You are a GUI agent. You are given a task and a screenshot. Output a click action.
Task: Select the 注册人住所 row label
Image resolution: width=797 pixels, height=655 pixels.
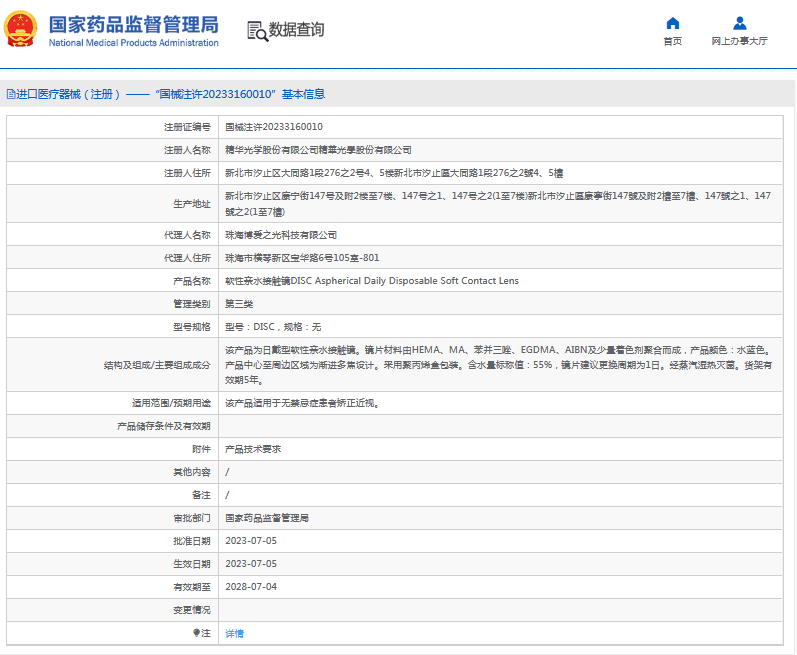click(x=187, y=173)
